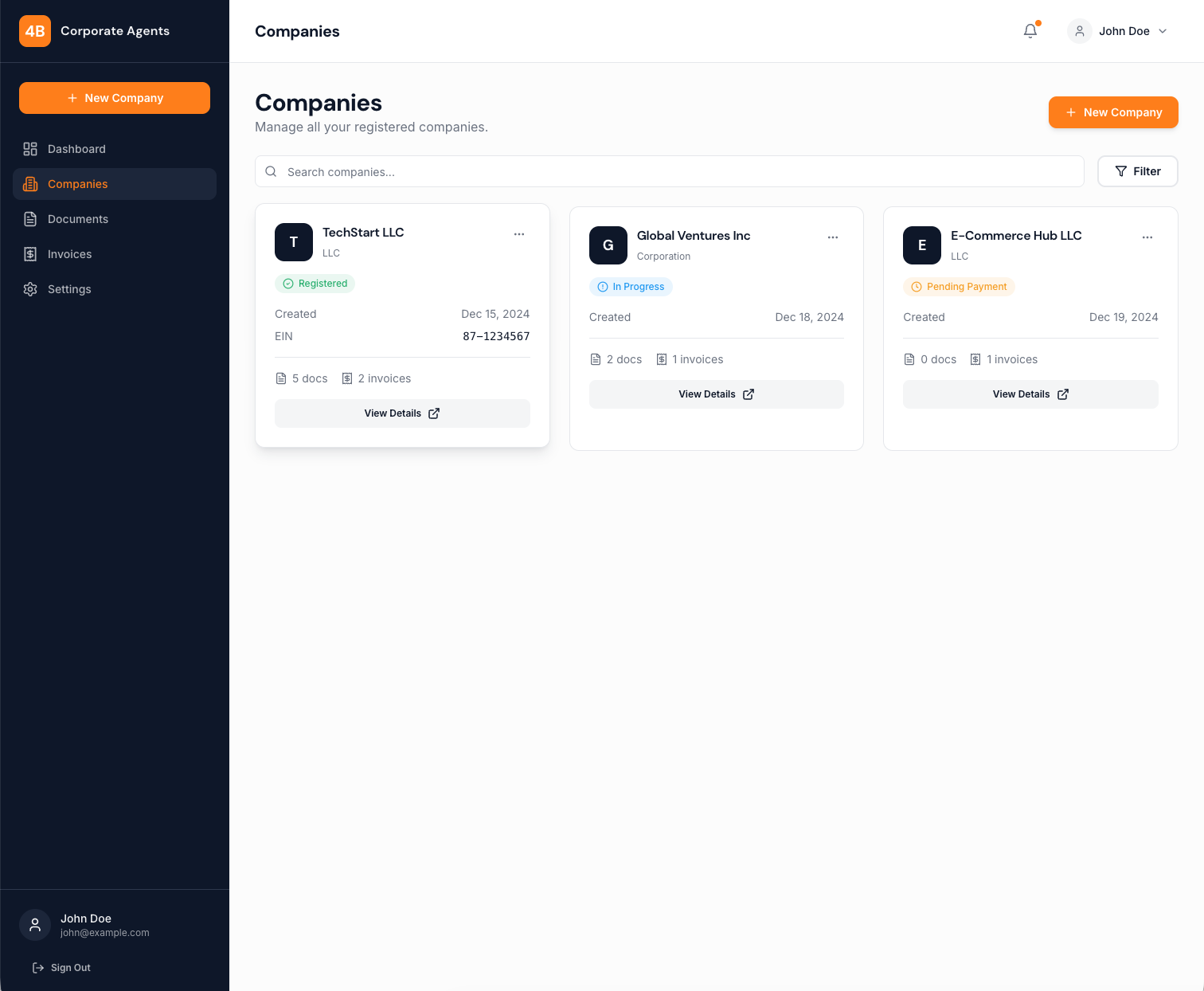Click the TechStart LLC company name
This screenshot has height=991, width=1204.
363,233
